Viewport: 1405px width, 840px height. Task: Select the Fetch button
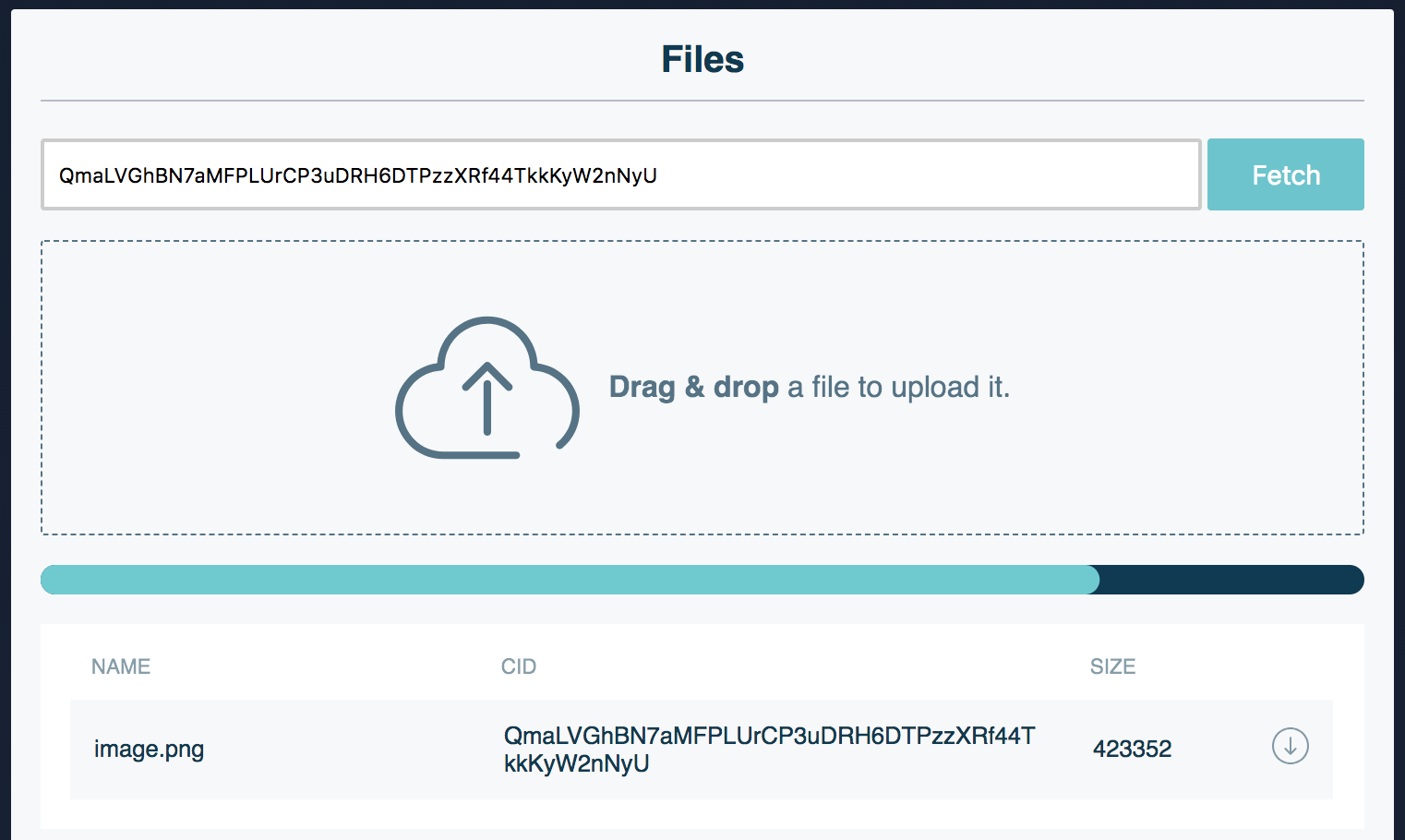(x=1285, y=174)
